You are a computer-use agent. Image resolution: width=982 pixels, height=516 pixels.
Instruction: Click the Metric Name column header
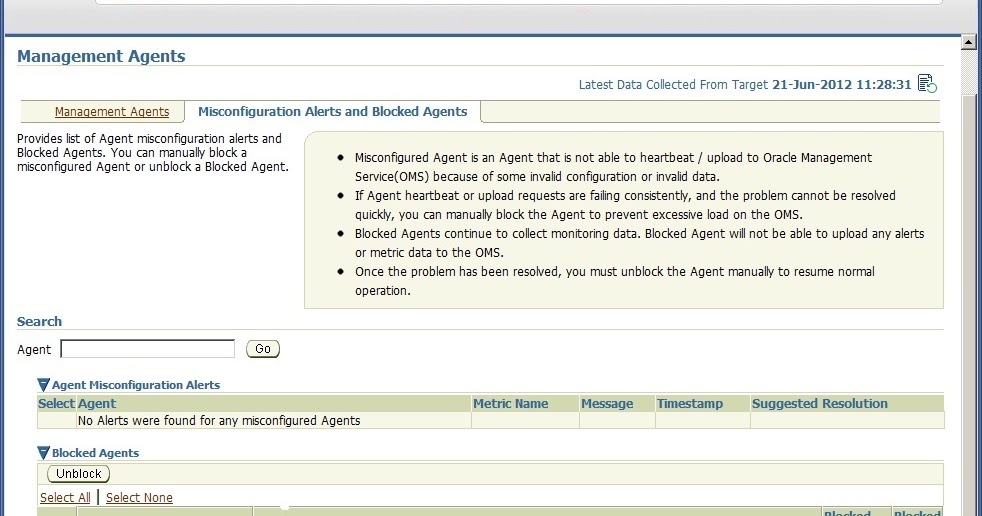(510, 404)
